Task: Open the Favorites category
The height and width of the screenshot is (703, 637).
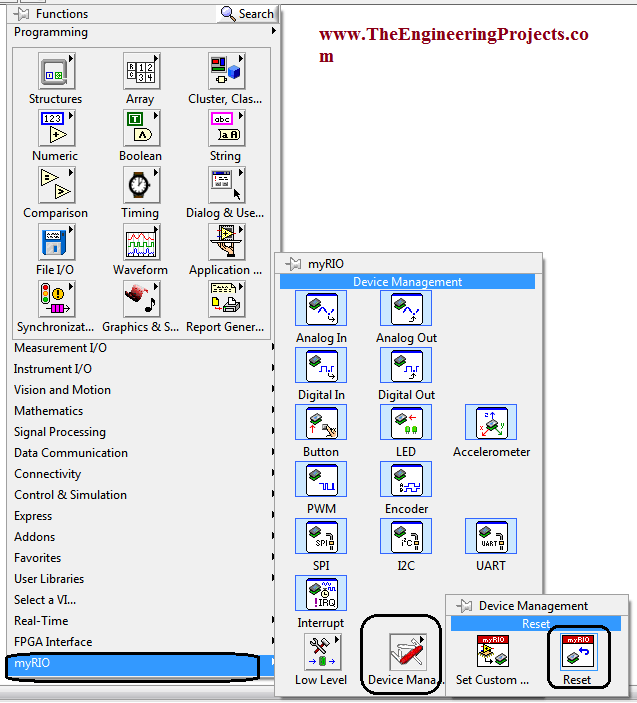Action: point(143,558)
